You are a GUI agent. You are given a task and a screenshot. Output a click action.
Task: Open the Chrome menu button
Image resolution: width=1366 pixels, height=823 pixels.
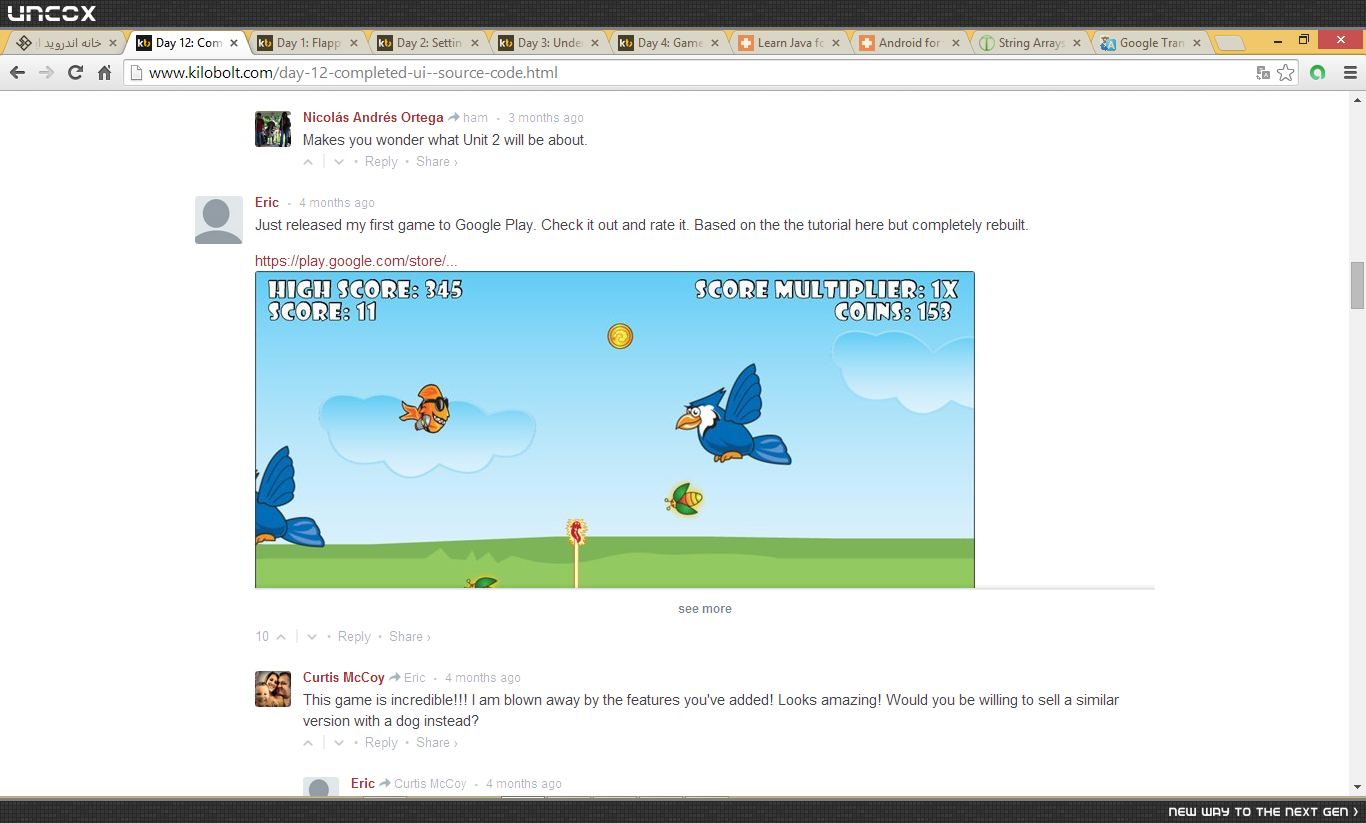pyautogui.click(x=1350, y=72)
